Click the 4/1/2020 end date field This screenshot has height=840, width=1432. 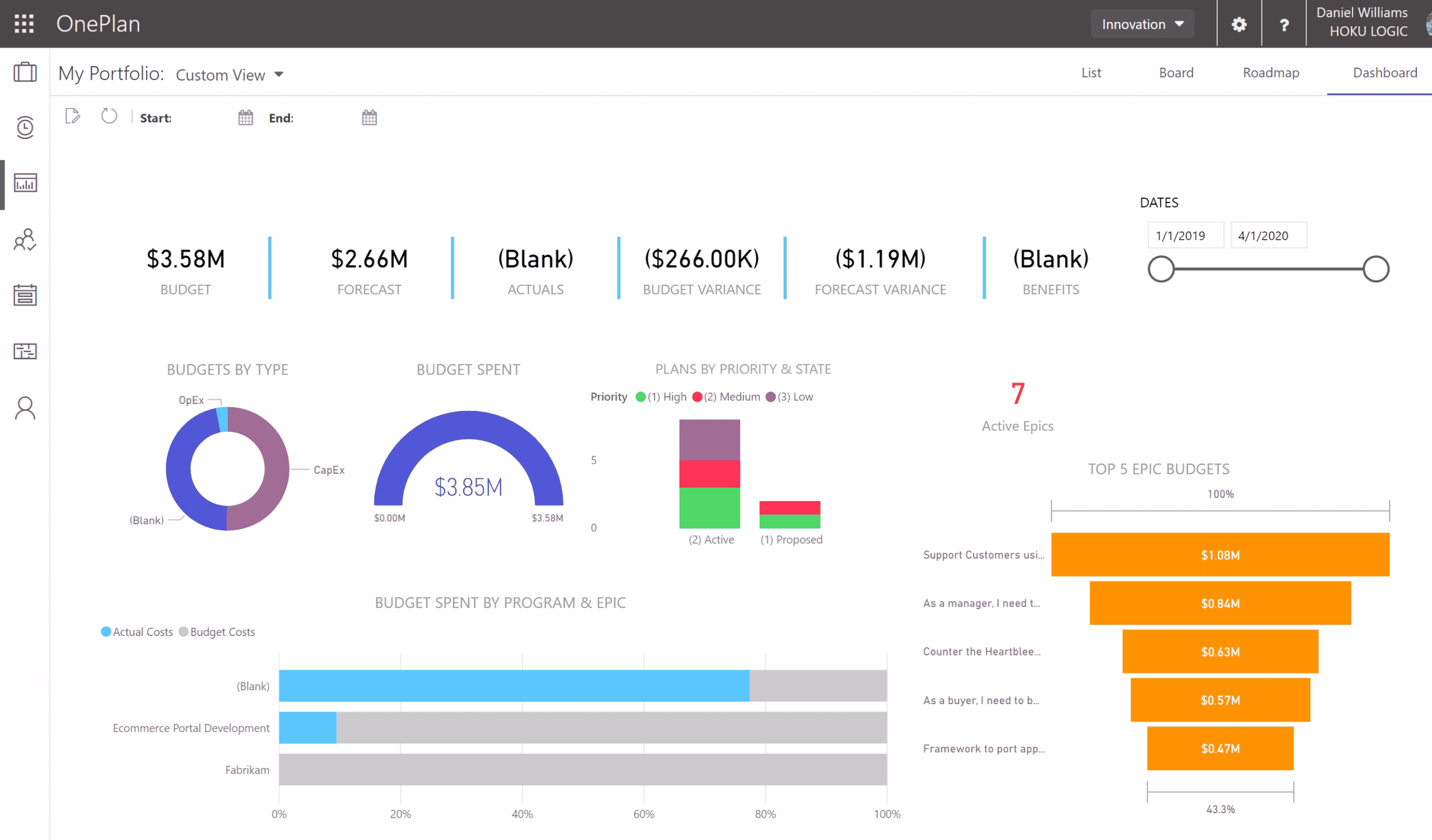tap(1269, 235)
